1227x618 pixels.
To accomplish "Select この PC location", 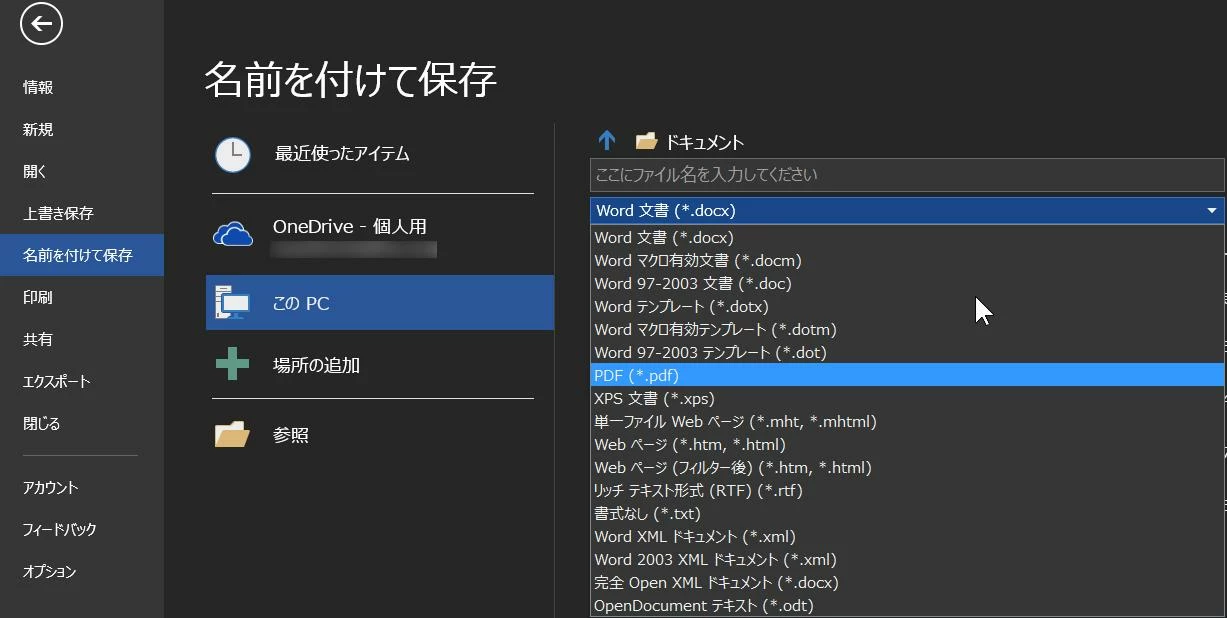I will [380, 303].
